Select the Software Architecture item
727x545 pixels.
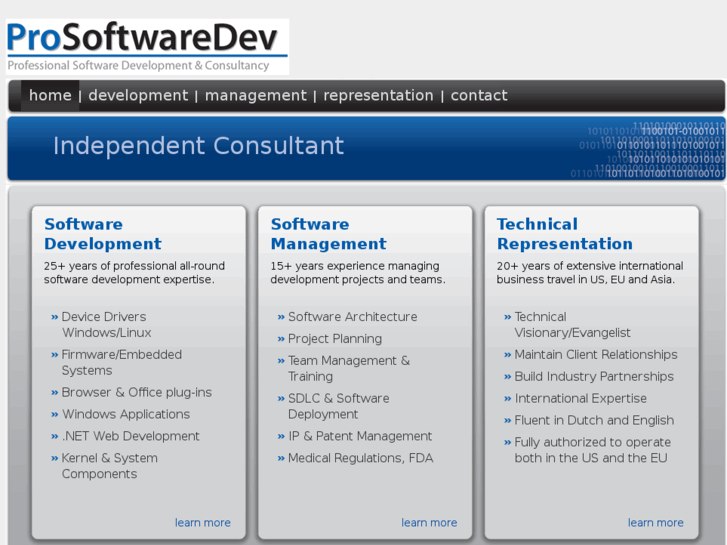click(353, 317)
